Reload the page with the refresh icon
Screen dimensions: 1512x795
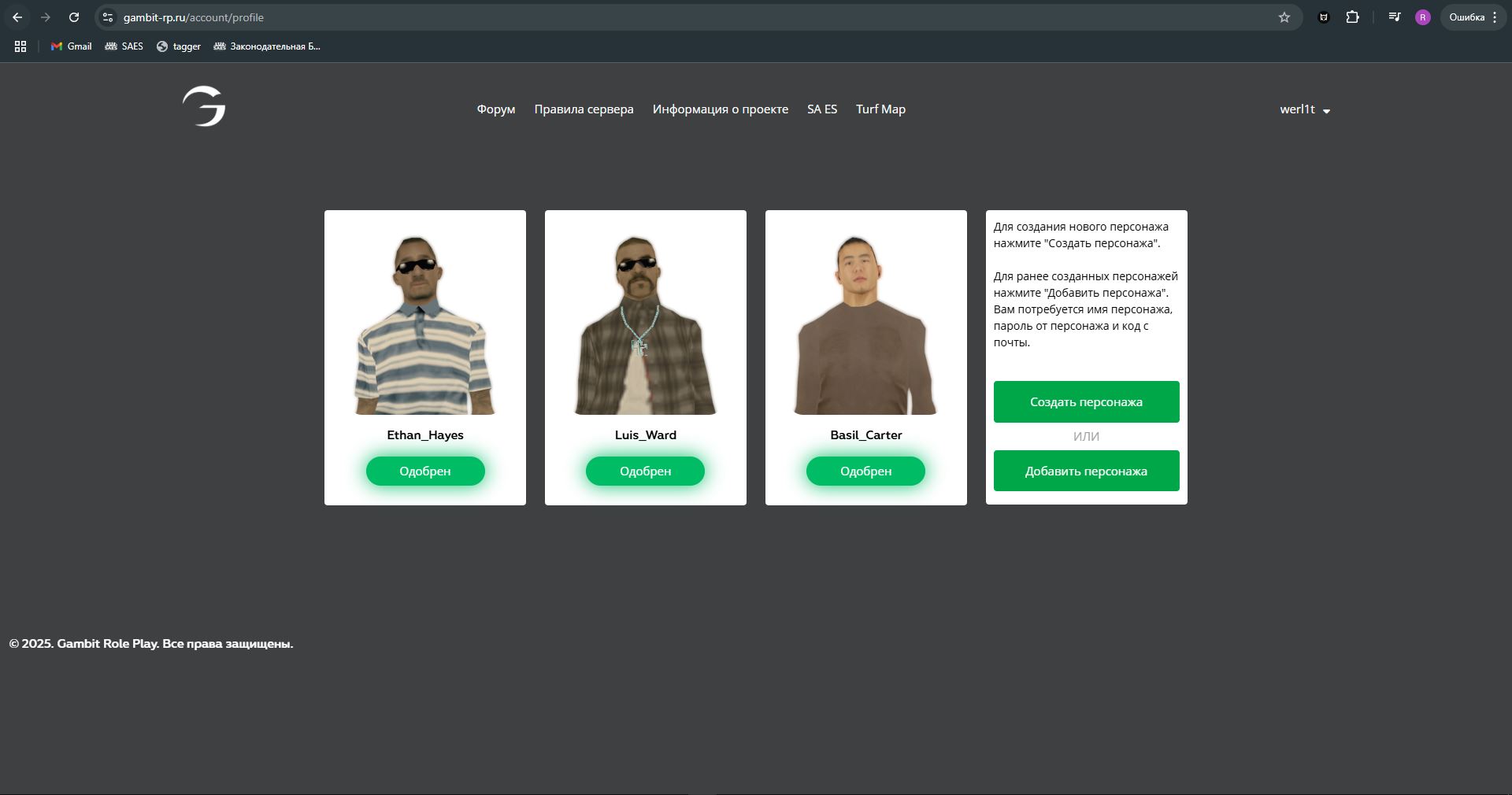click(x=74, y=17)
